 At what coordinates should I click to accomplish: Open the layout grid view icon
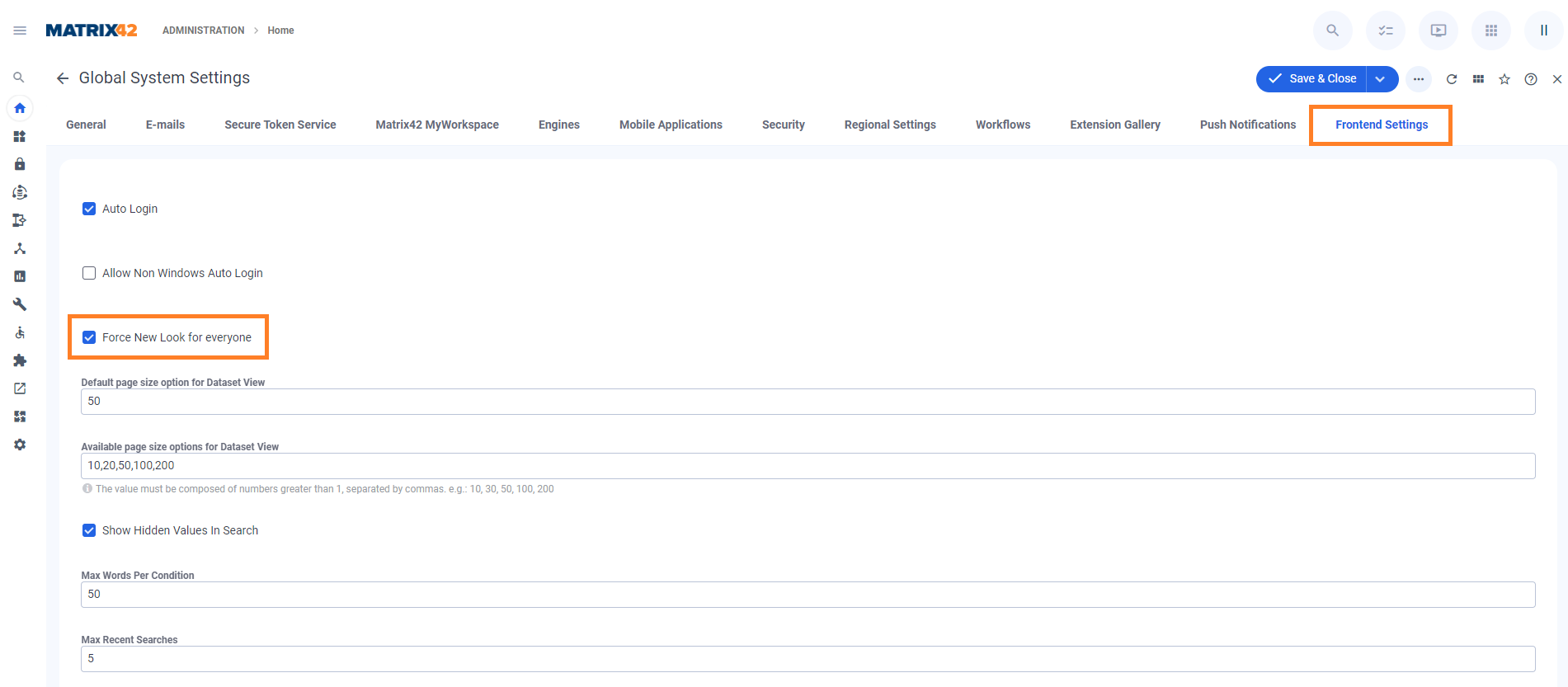1478,79
